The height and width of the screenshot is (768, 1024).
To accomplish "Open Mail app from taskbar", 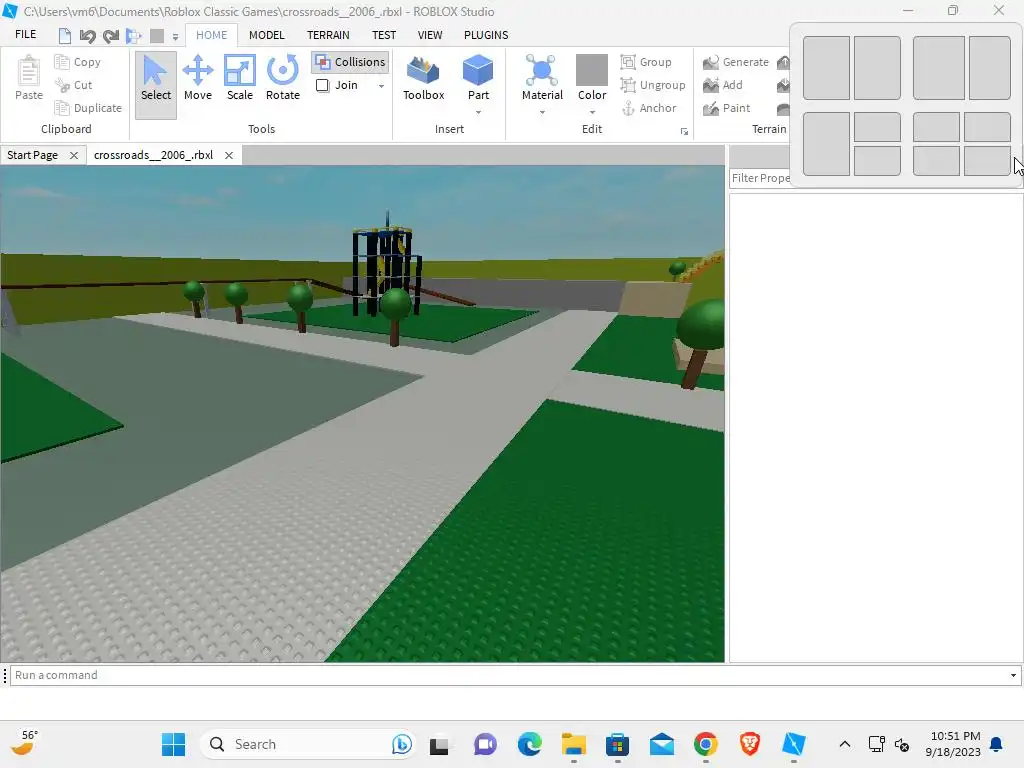I will [x=662, y=744].
